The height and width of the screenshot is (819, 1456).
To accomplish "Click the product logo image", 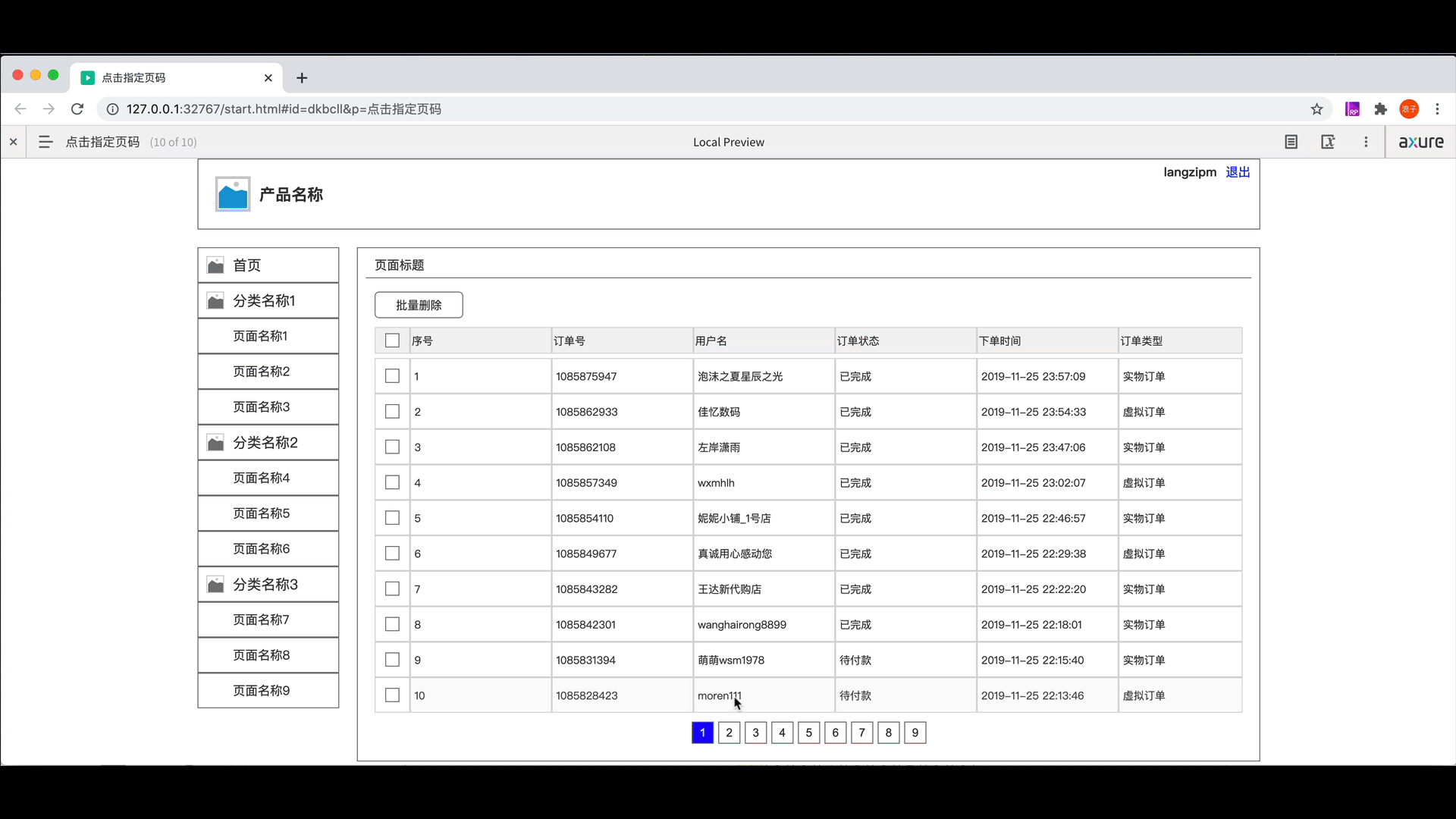I will [233, 194].
